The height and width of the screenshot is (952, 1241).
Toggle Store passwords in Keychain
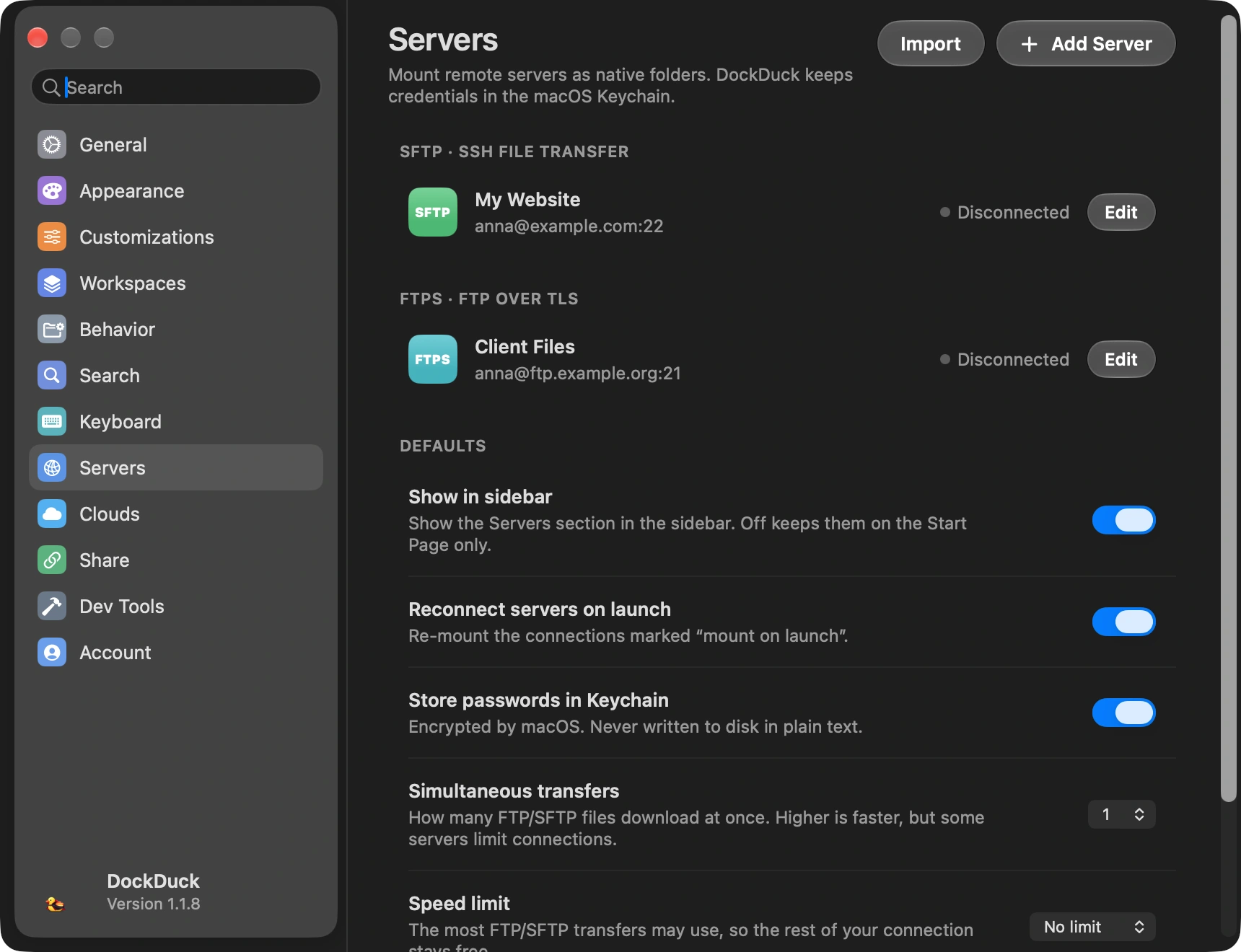click(1123, 713)
